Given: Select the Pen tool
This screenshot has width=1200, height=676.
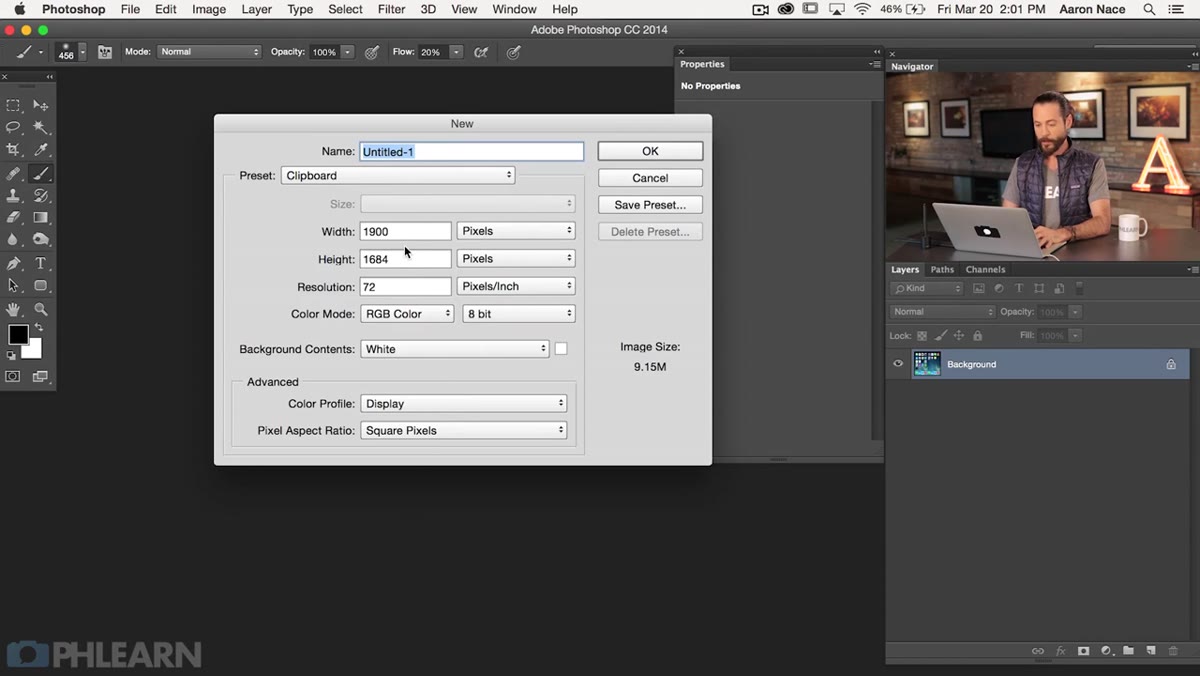Looking at the screenshot, I should coord(13,264).
